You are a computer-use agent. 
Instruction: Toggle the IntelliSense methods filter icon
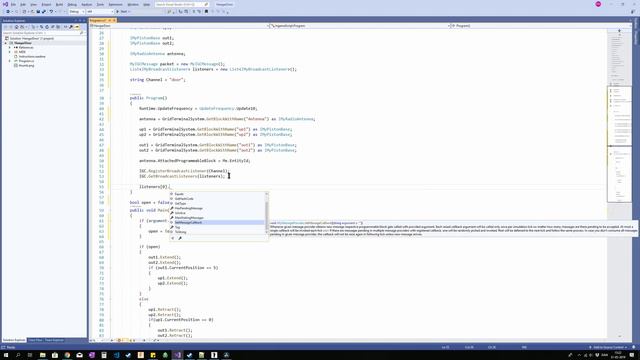tap(172, 238)
